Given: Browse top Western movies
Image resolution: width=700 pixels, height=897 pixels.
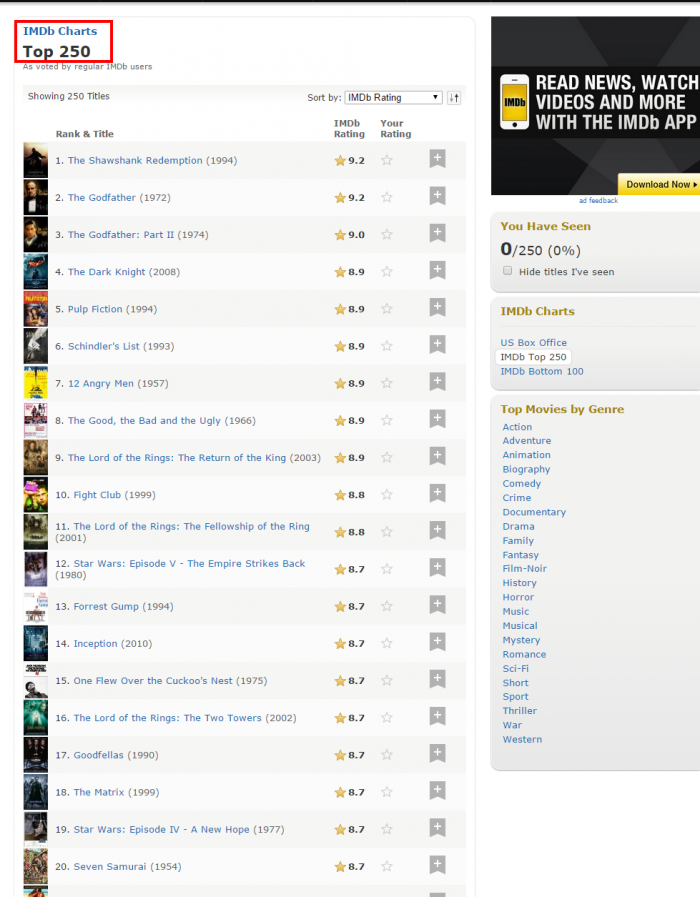Looking at the screenshot, I should [x=522, y=739].
